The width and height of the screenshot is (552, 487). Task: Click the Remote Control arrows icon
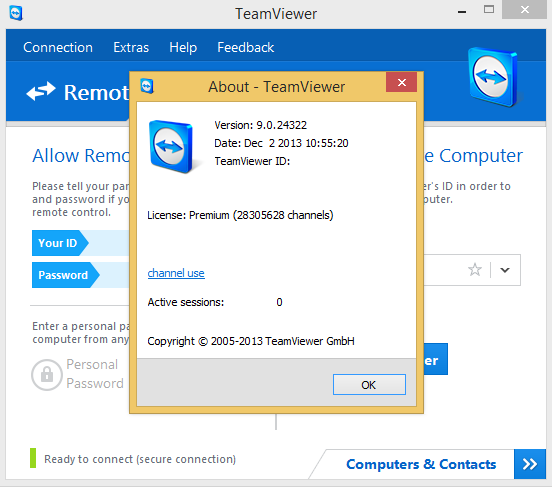click(x=41, y=91)
